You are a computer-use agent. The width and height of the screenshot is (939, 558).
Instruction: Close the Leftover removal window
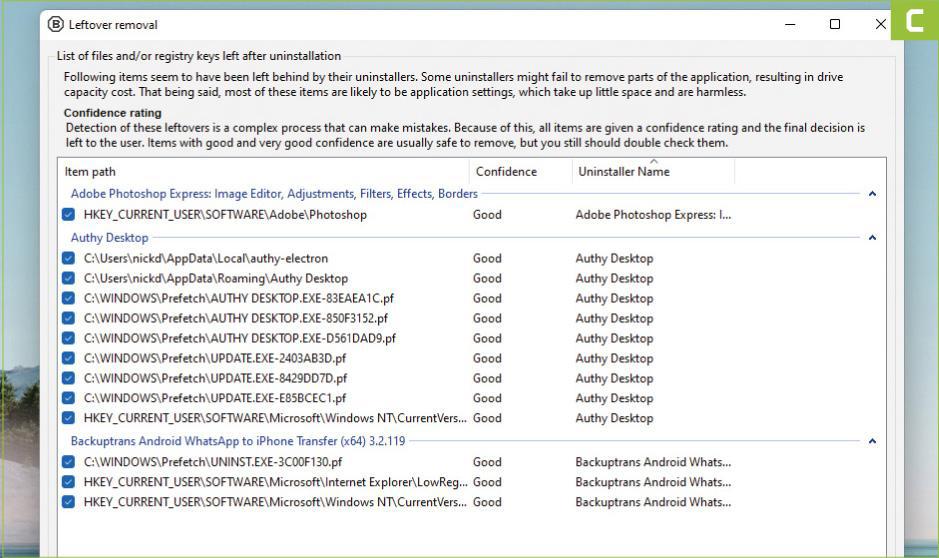[x=880, y=25]
